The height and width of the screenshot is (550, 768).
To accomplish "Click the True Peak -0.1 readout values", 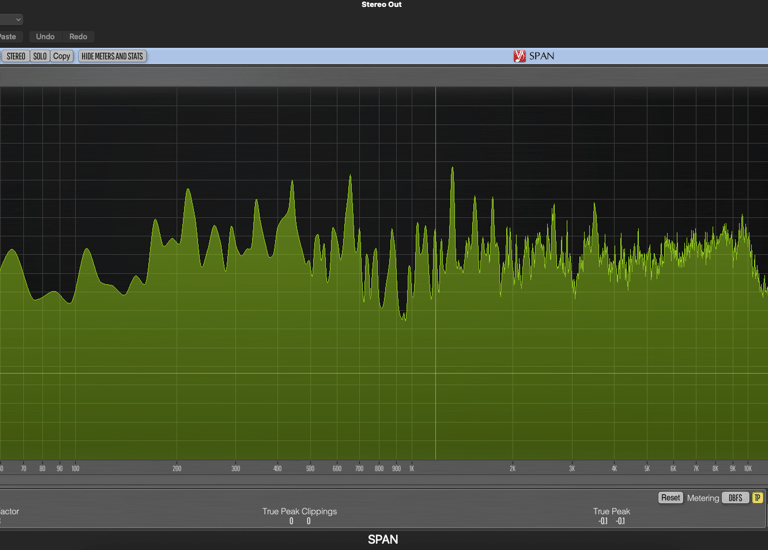I will click(x=611, y=521).
